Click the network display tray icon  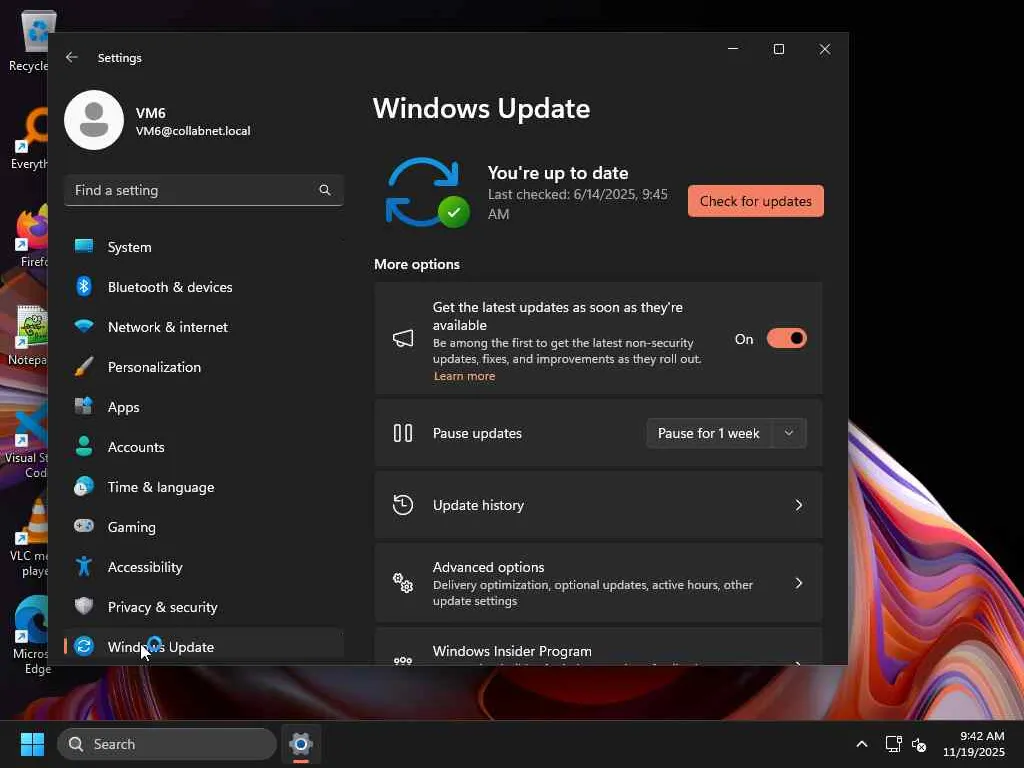pyautogui.click(x=893, y=744)
